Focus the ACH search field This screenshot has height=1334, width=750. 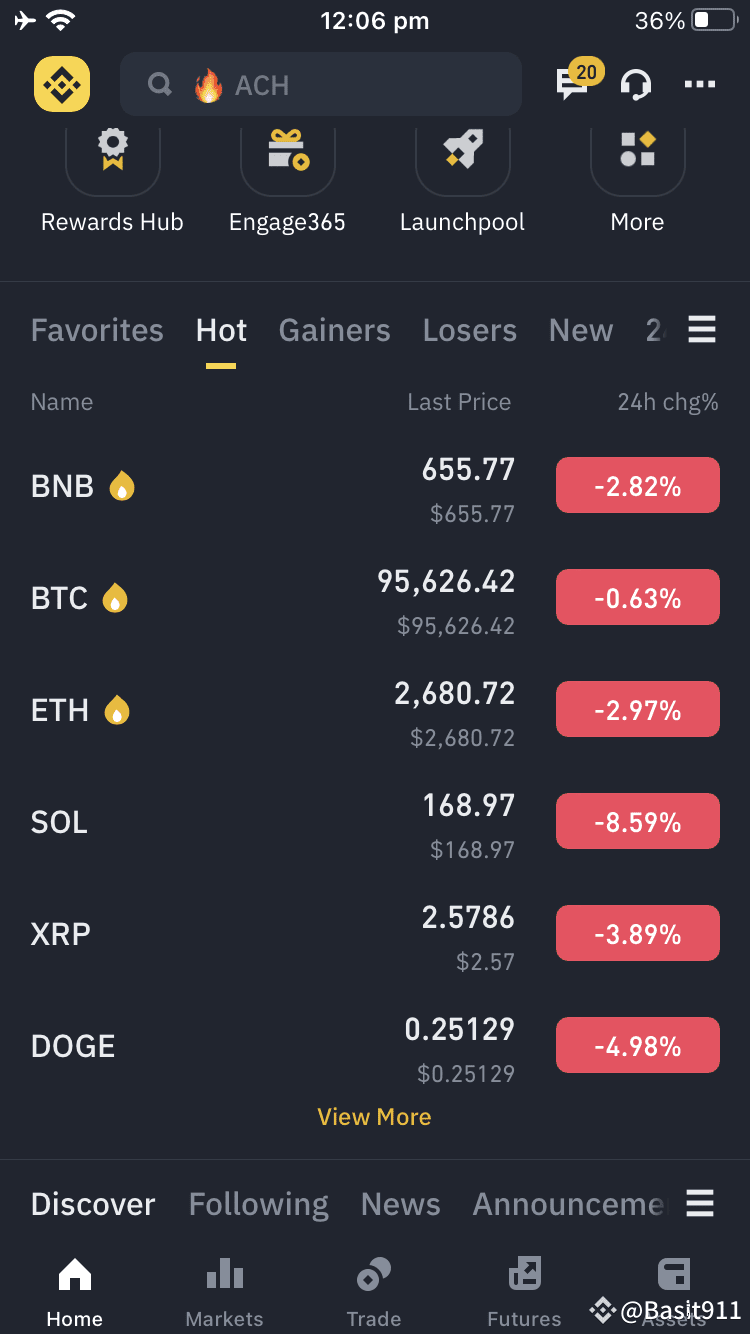[x=321, y=85]
